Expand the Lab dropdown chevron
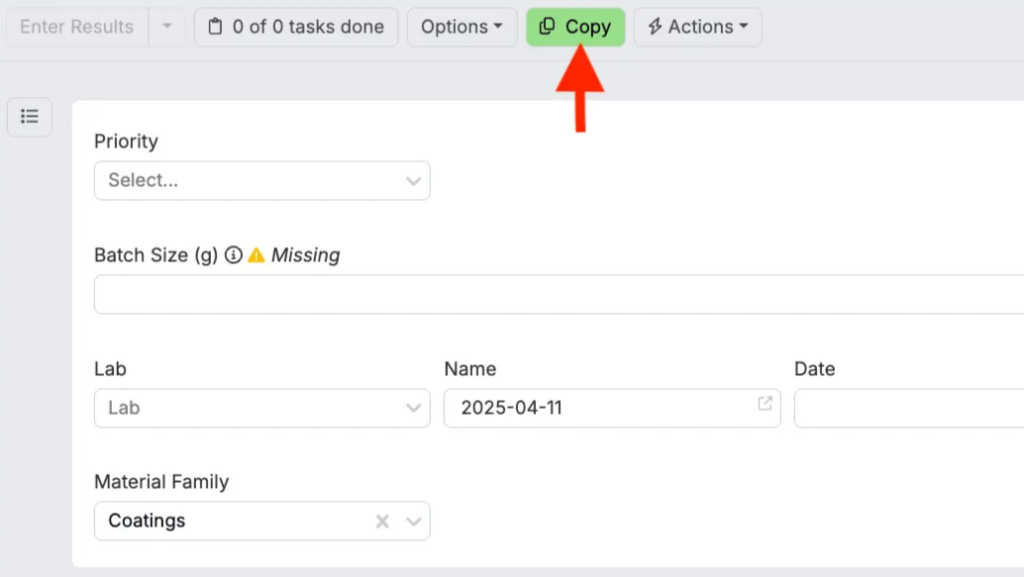Image resolution: width=1024 pixels, height=577 pixels. pos(413,408)
